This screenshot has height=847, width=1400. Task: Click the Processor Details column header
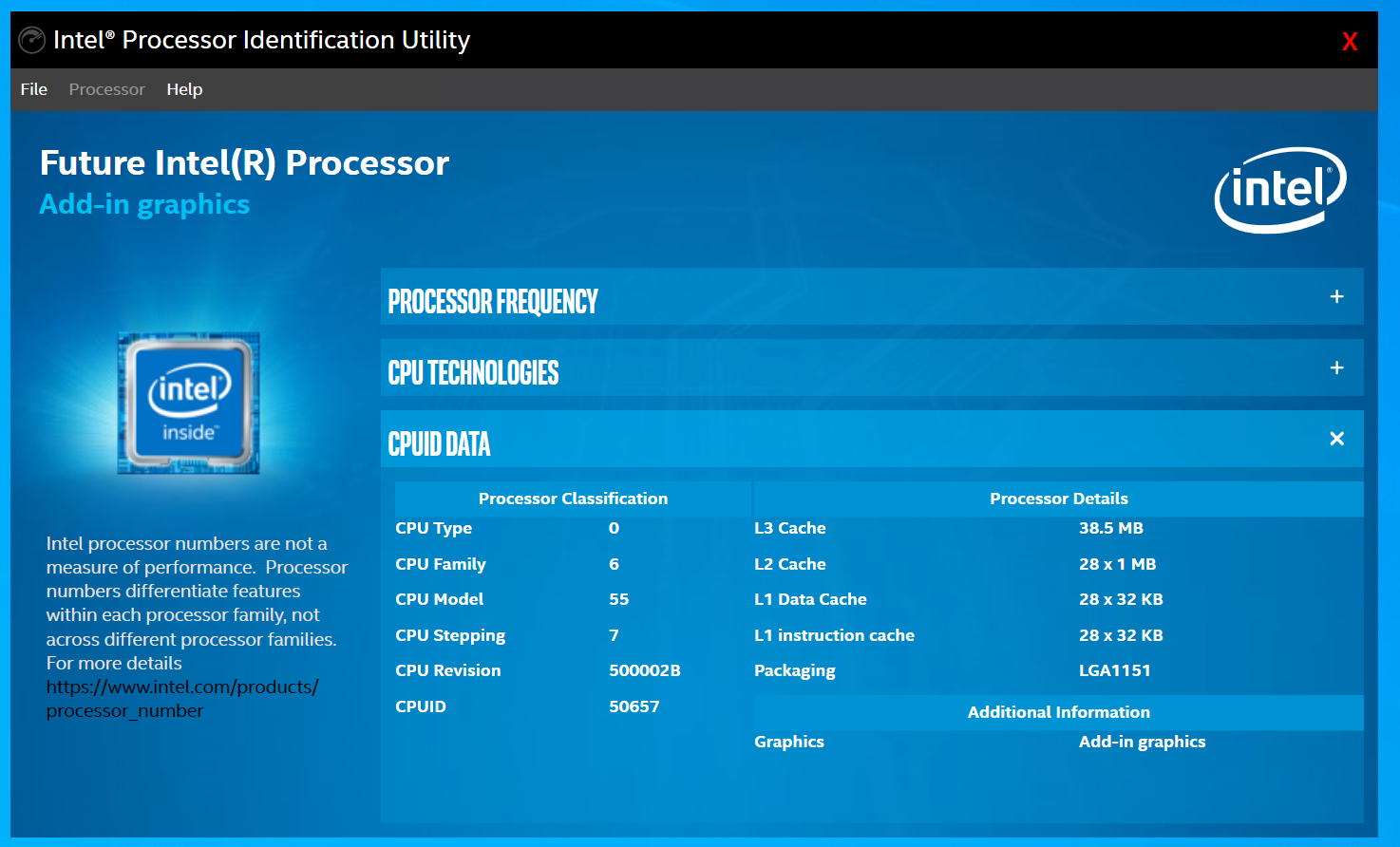(1059, 499)
